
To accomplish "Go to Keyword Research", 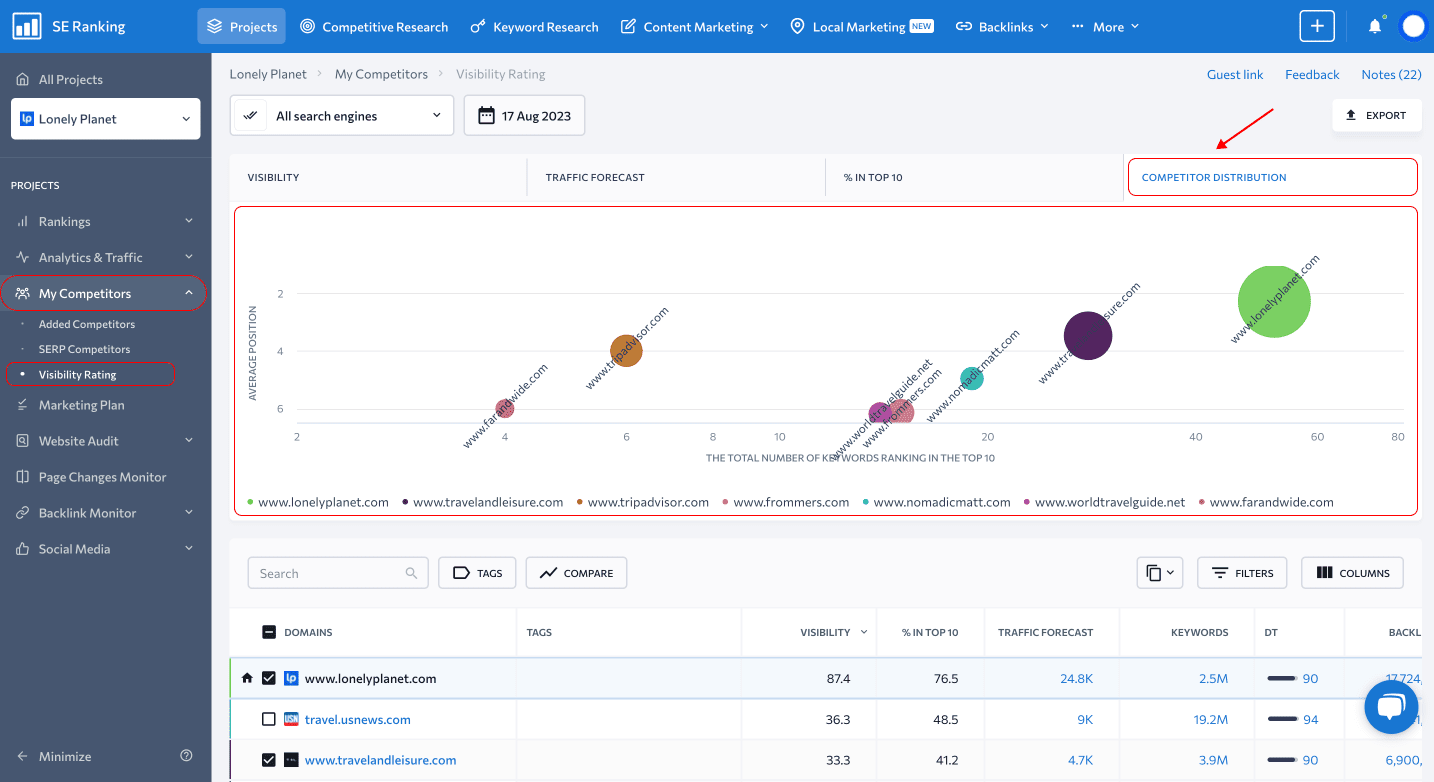I will (x=535, y=27).
